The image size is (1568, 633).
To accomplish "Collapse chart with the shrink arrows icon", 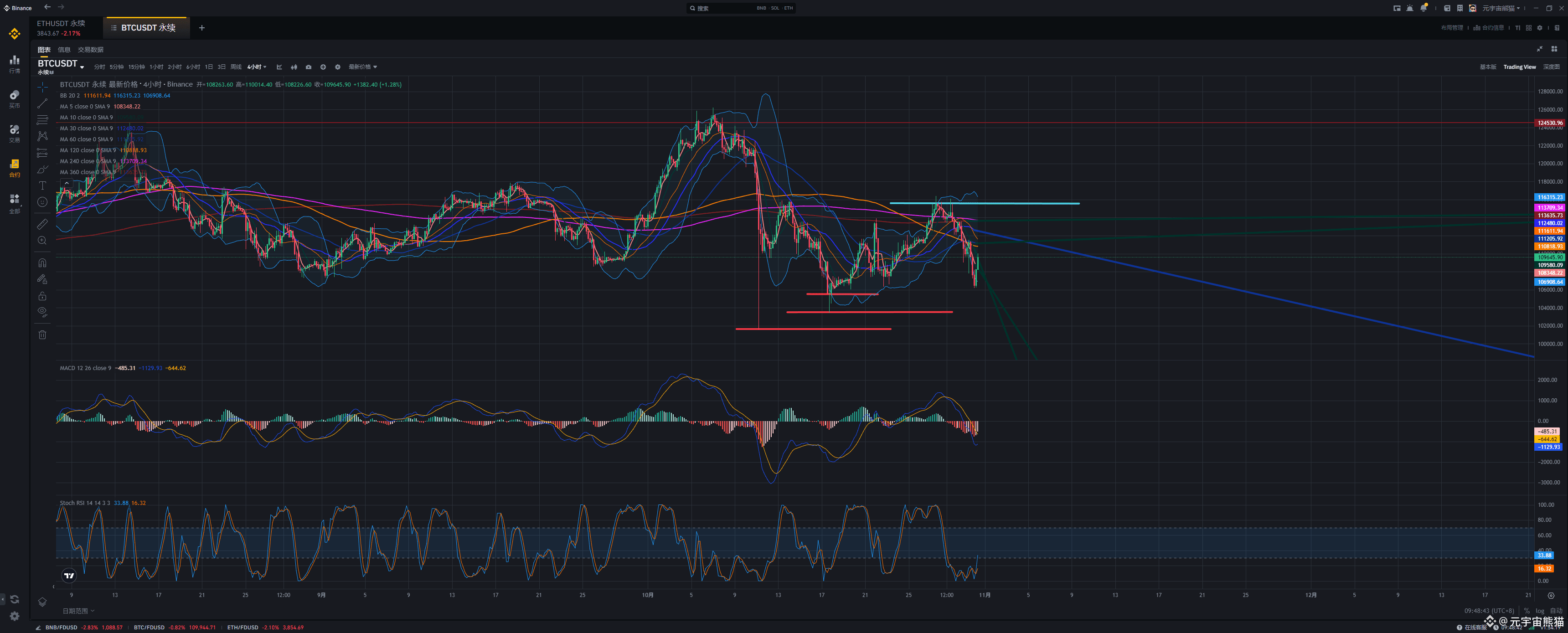I will (x=1540, y=49).
